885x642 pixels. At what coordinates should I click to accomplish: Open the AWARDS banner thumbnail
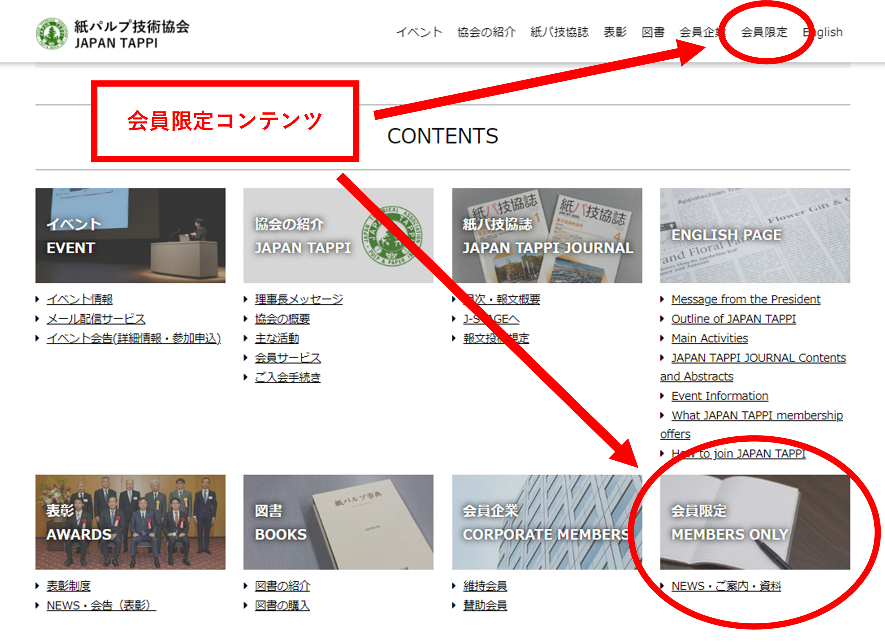(x=130, y=522)
